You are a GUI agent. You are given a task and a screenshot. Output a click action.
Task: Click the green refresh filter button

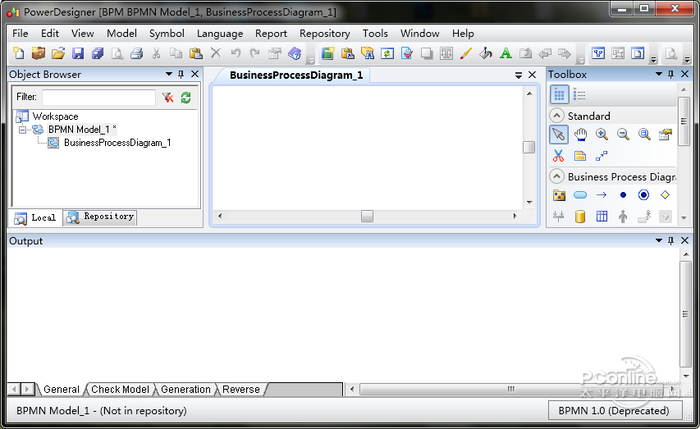point(186,97)
